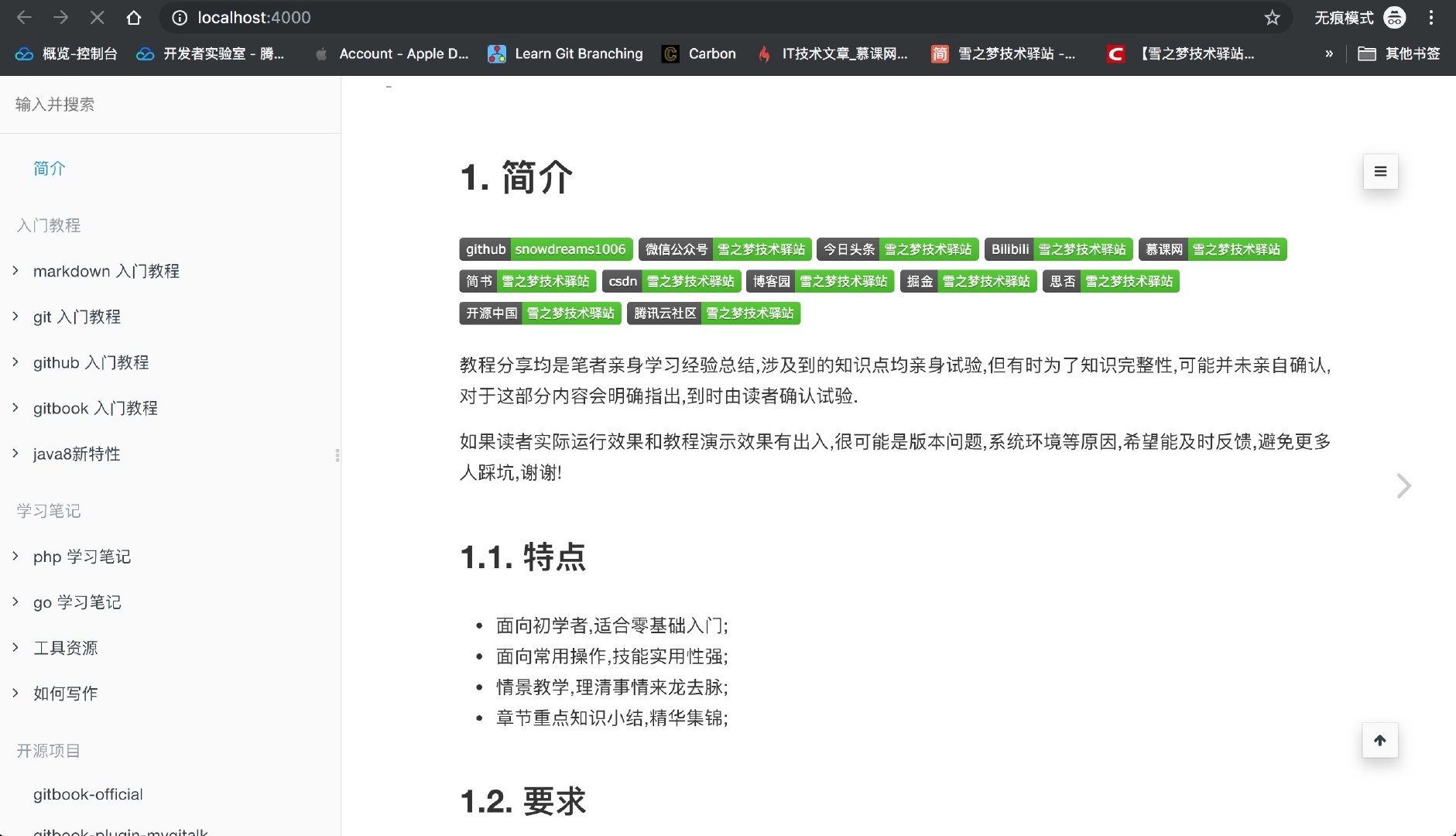
Task: Click the browser home icon
Action: pyautogui.click(x=135, y=17)
